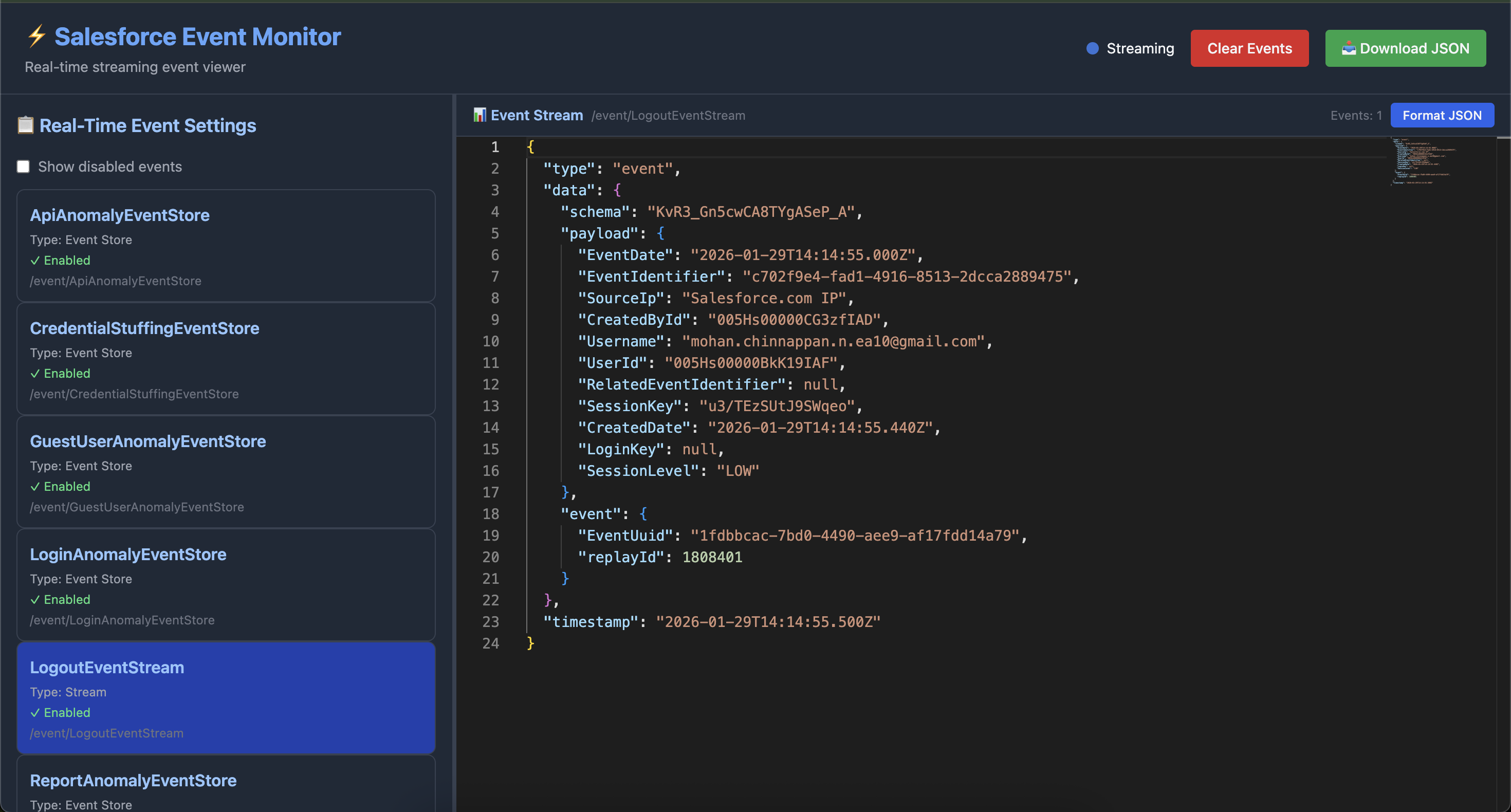This screenshot has height=812, width=1511.
Task: Open the CredentialStuffingEventStore event card
Action: [x=226, y=359]
